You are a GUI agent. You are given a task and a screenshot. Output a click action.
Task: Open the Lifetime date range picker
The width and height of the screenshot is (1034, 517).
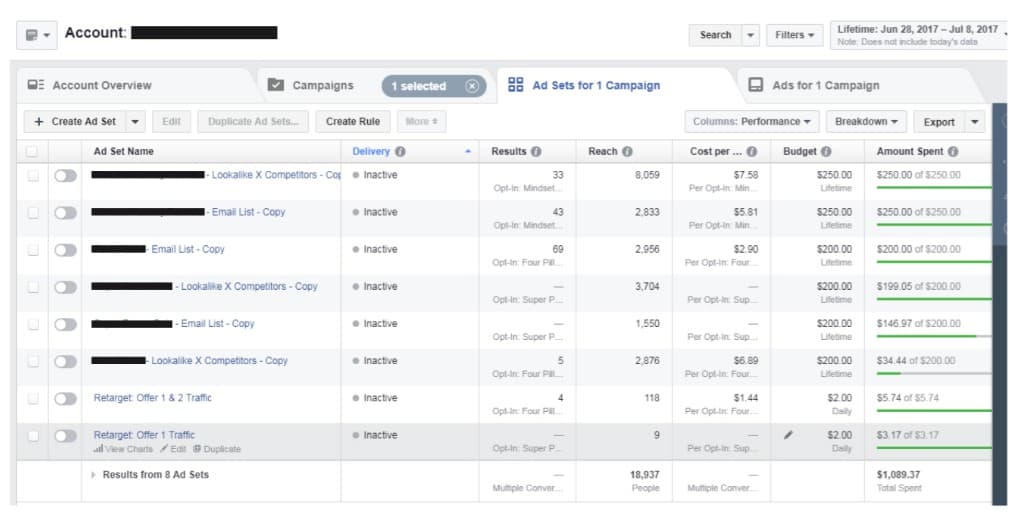(919, 35)
